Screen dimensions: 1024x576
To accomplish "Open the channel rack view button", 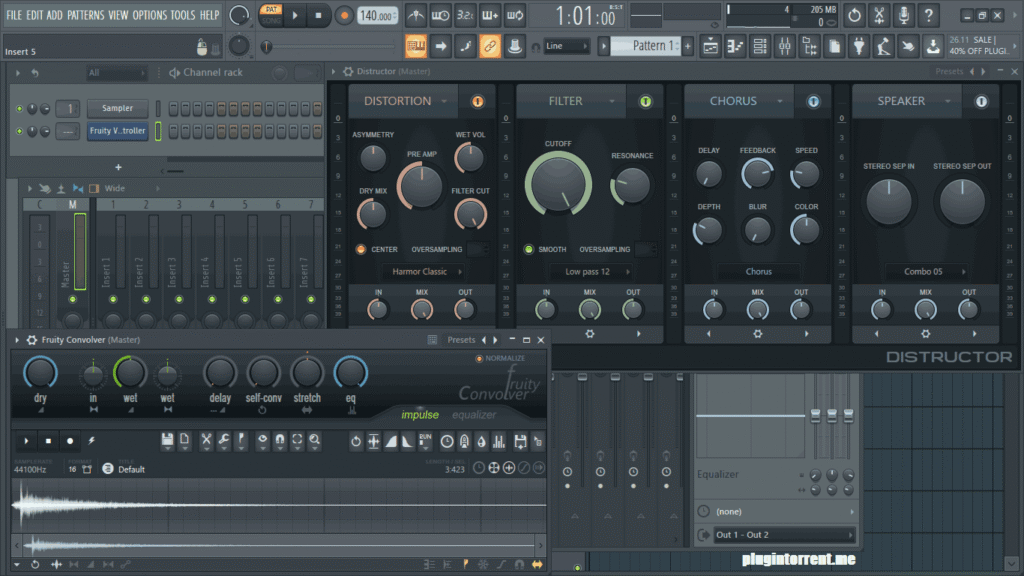I will click(760, 46).
